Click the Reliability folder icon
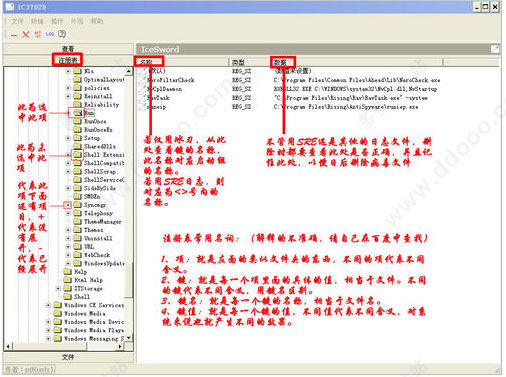 click(x=78, y=104)
